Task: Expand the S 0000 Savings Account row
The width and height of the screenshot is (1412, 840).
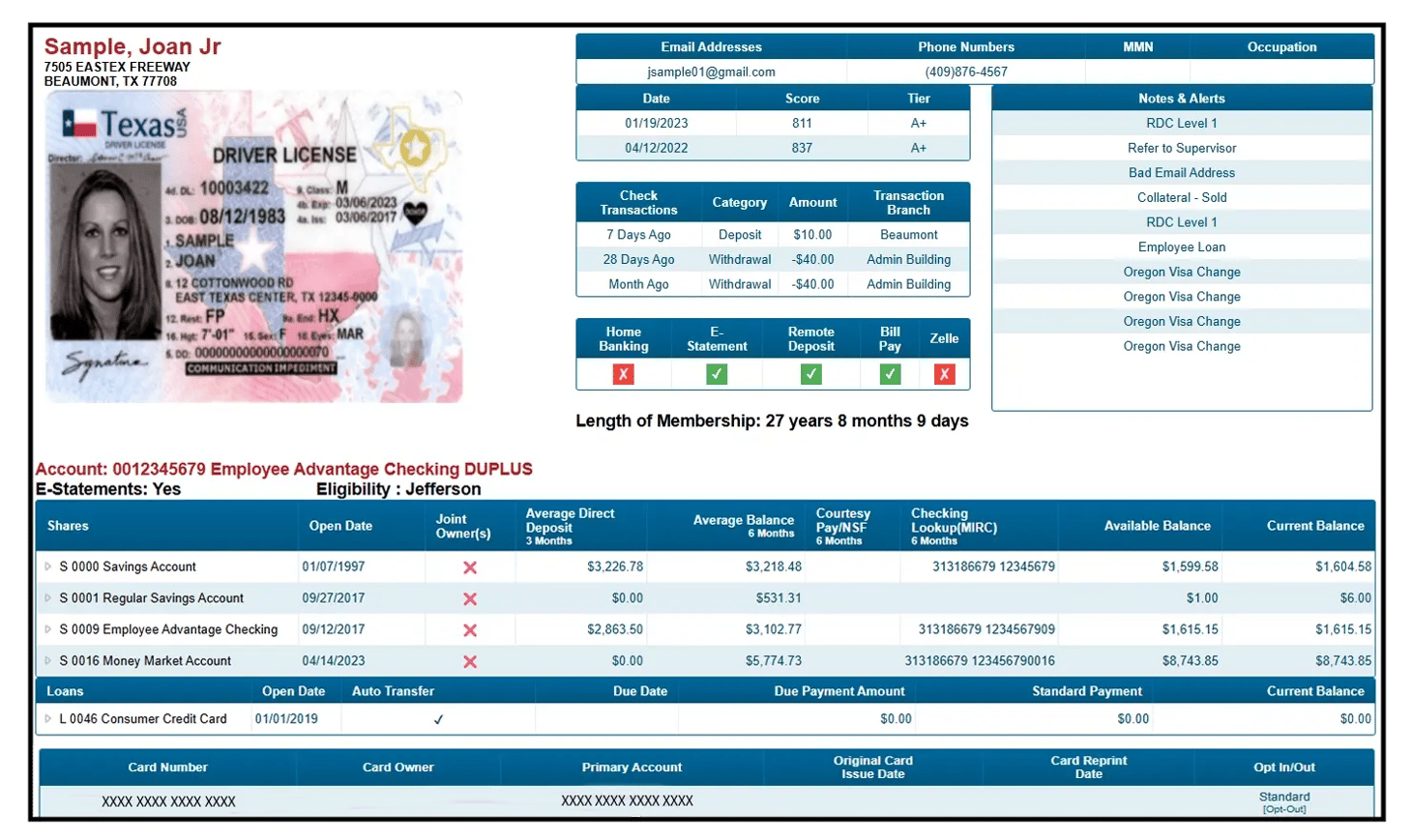Action: (47, 566)
